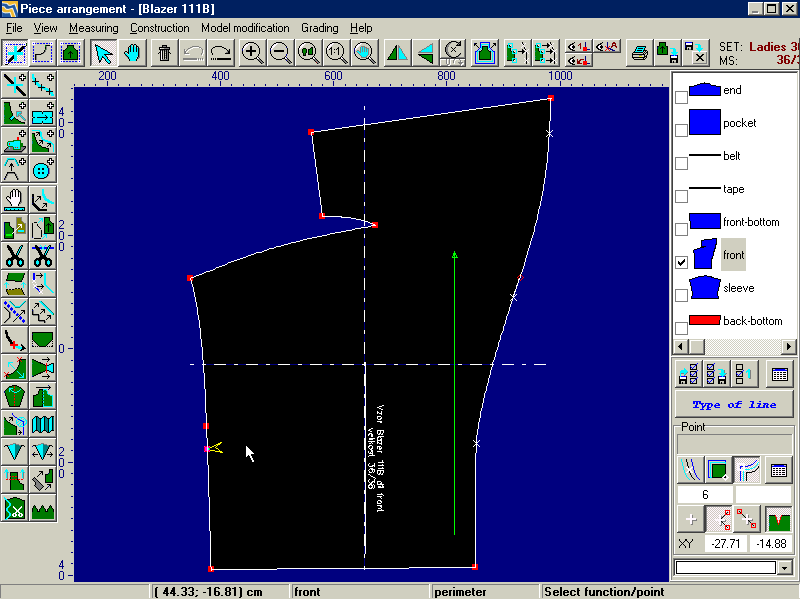Open the File menu
This screenshot has height=600, width=800.
point(14,28)
